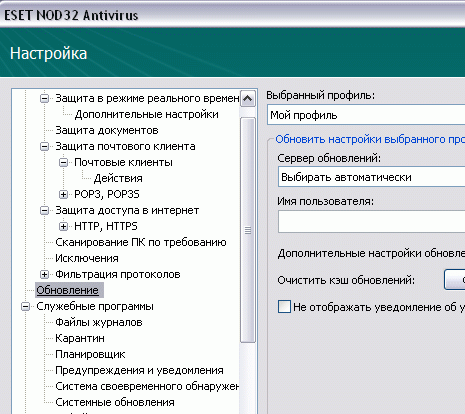
Task: Collapse the Защита почтового клиента node
Action: coord(44,146)
